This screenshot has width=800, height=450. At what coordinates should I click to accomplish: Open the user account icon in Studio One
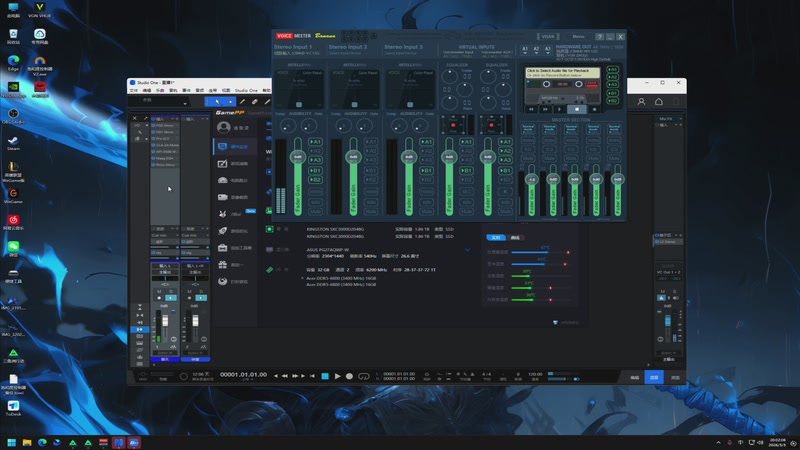(x=641, y=102)
